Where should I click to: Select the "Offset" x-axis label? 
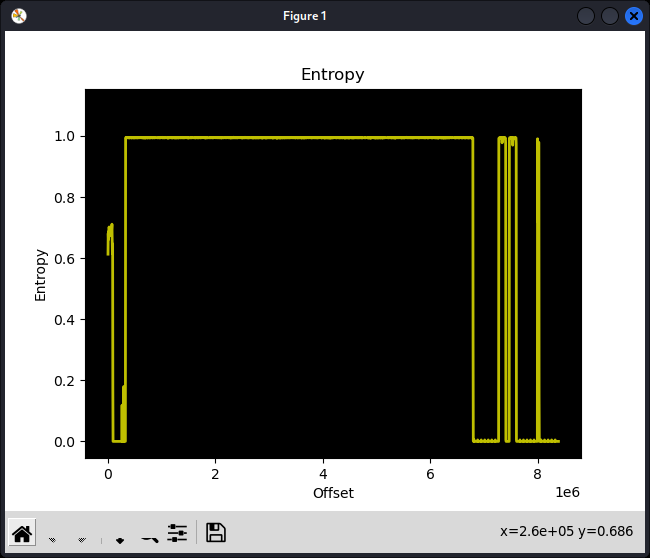333,493
